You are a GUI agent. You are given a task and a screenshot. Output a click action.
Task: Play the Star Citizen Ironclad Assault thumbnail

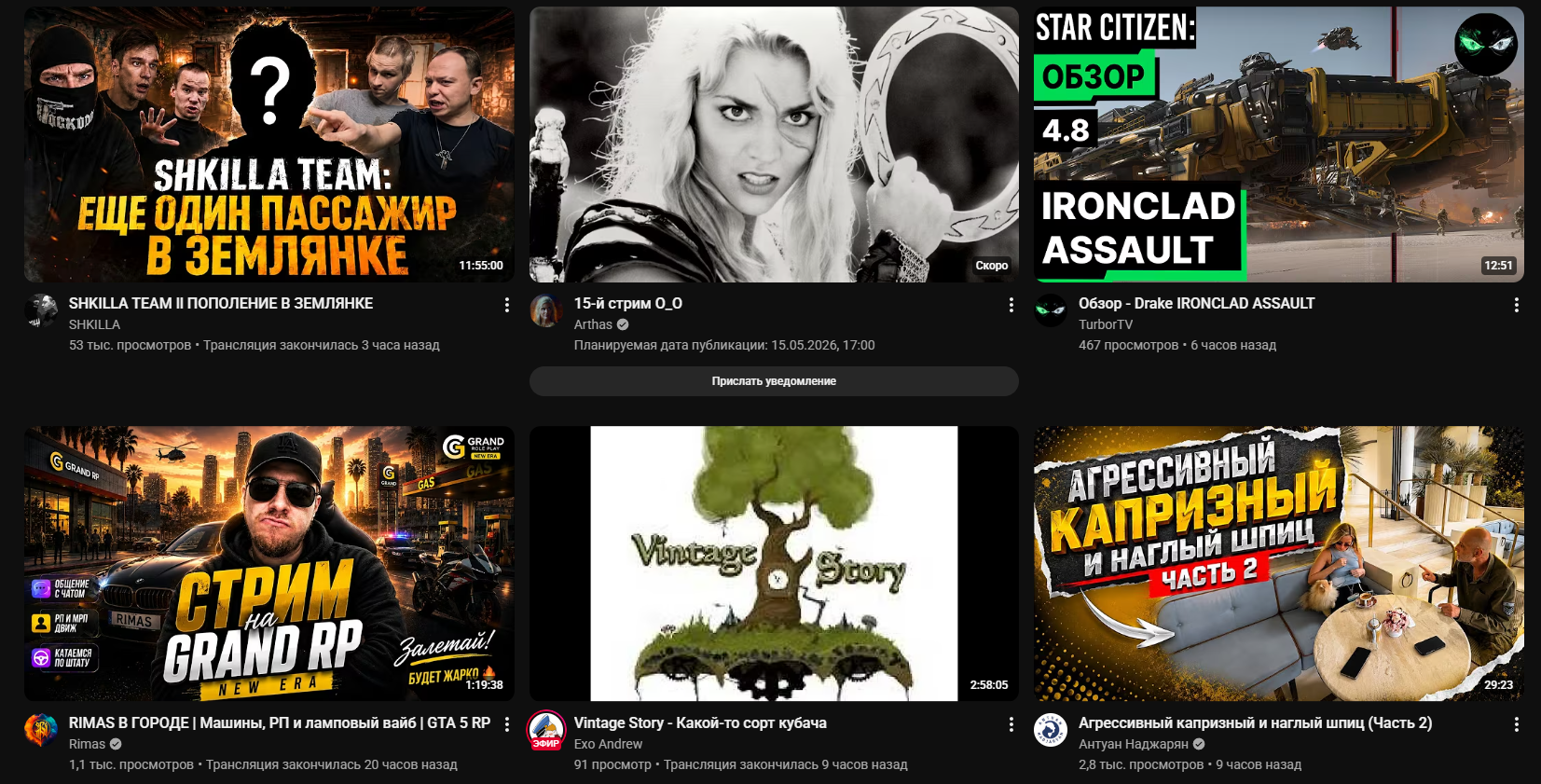coord(1279,144)
